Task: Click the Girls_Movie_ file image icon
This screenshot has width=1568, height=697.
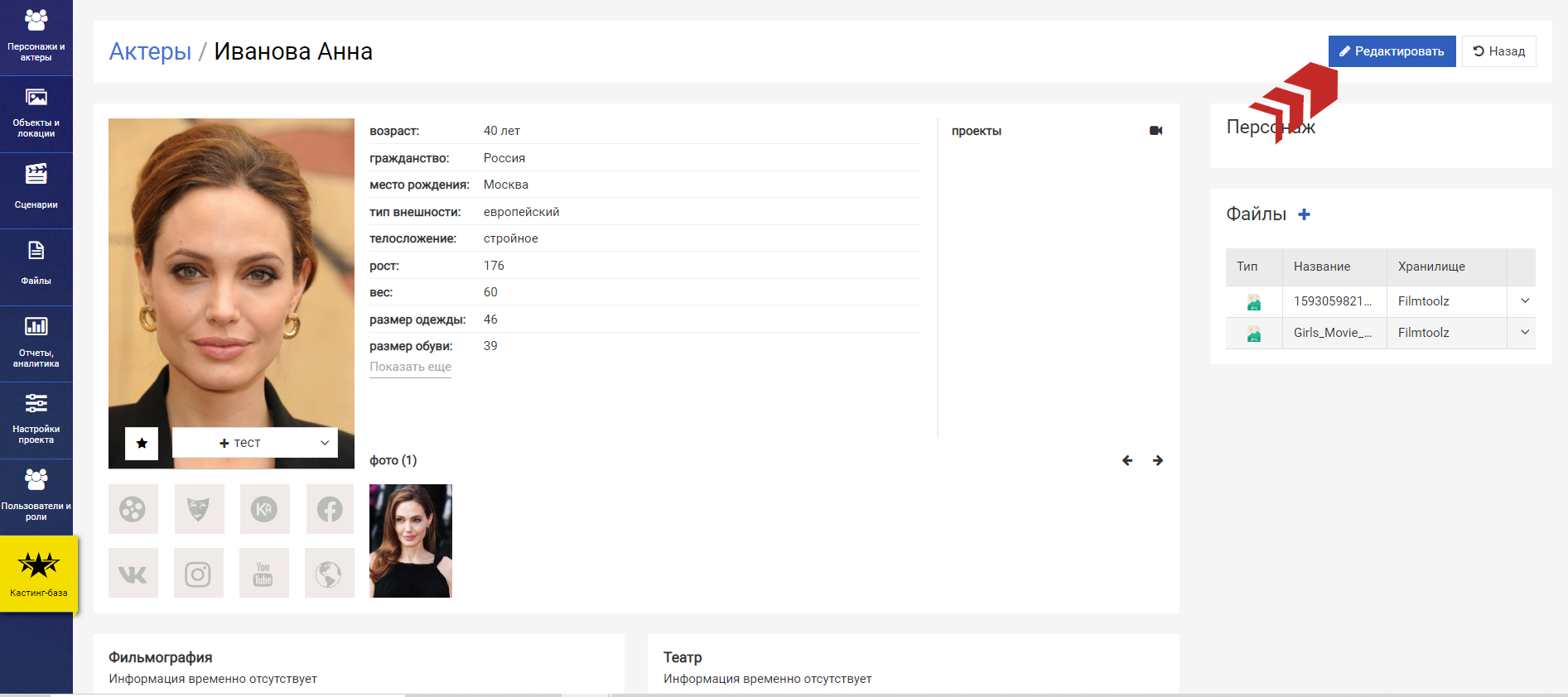Action: (x=1254, y=334)
